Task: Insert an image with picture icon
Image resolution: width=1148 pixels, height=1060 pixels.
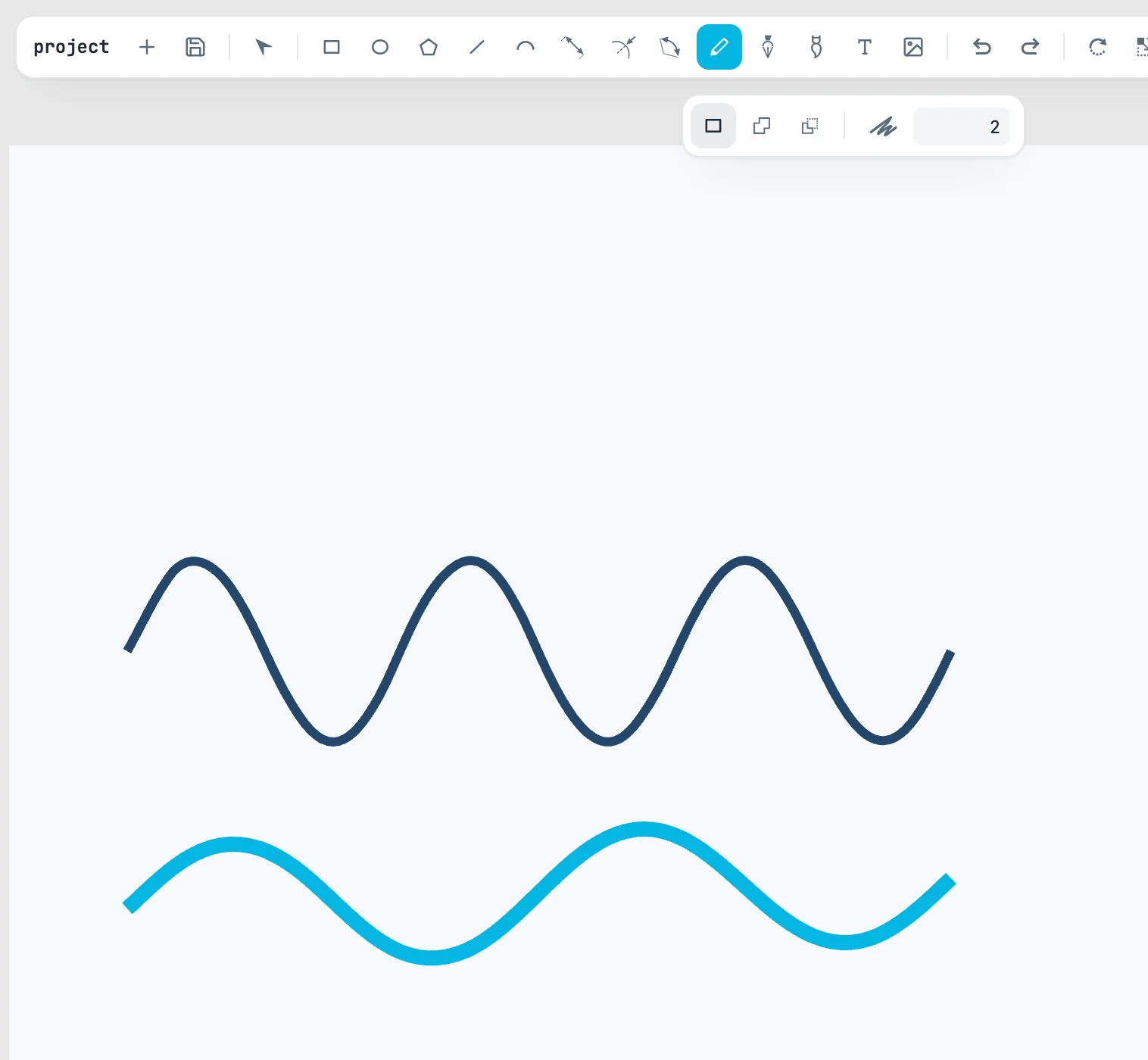Action: pos(913,47)
